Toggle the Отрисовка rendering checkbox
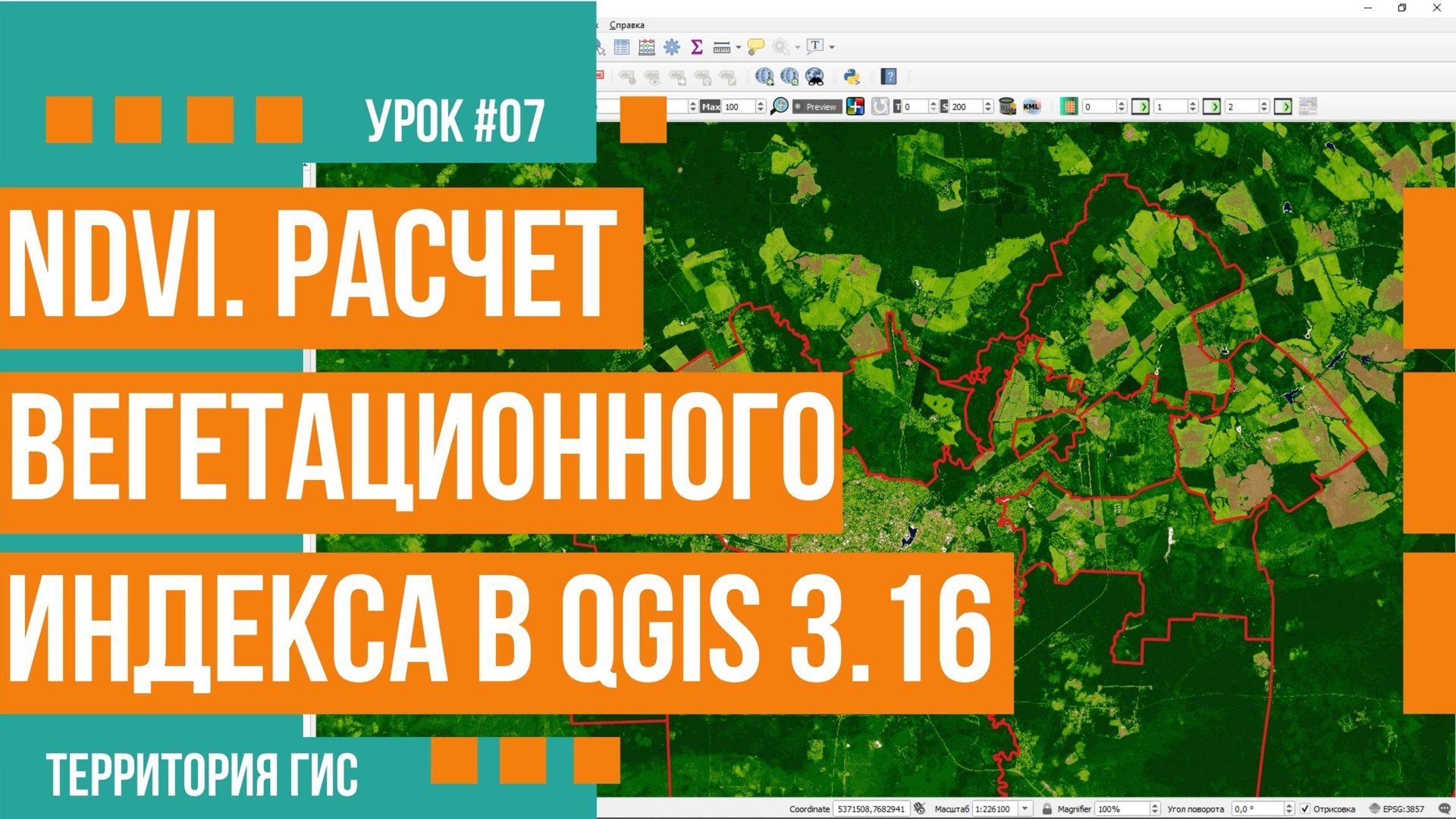The height and width of the screenshot is (819, 1456). coord(1306,808)
